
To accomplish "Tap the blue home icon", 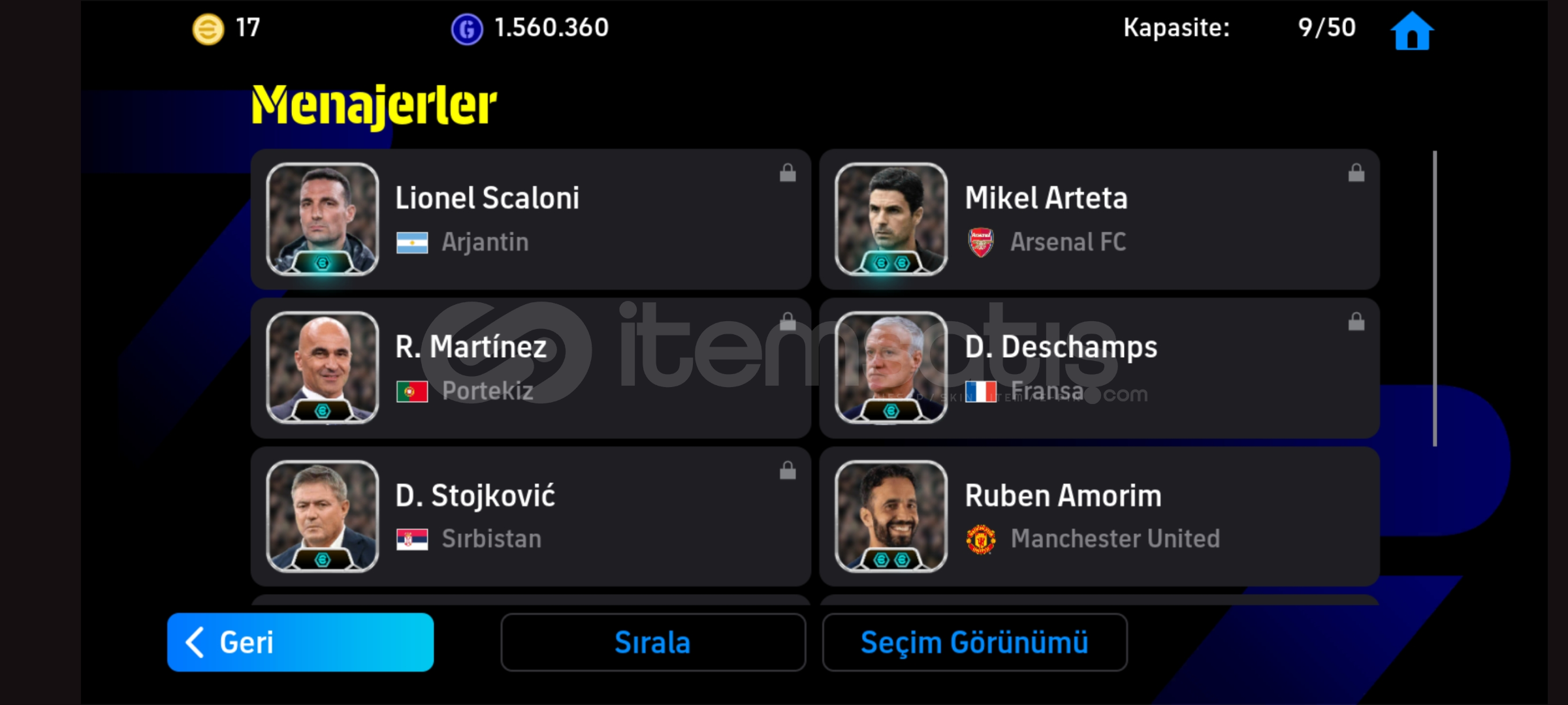I will (x=1412, y=31).
